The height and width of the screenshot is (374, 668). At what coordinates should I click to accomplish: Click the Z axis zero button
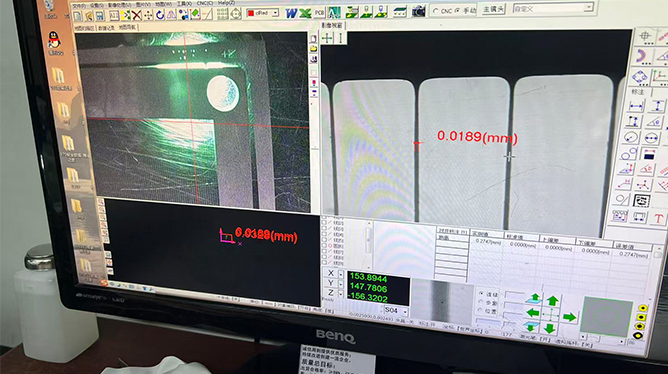click(x=331, y=293)
